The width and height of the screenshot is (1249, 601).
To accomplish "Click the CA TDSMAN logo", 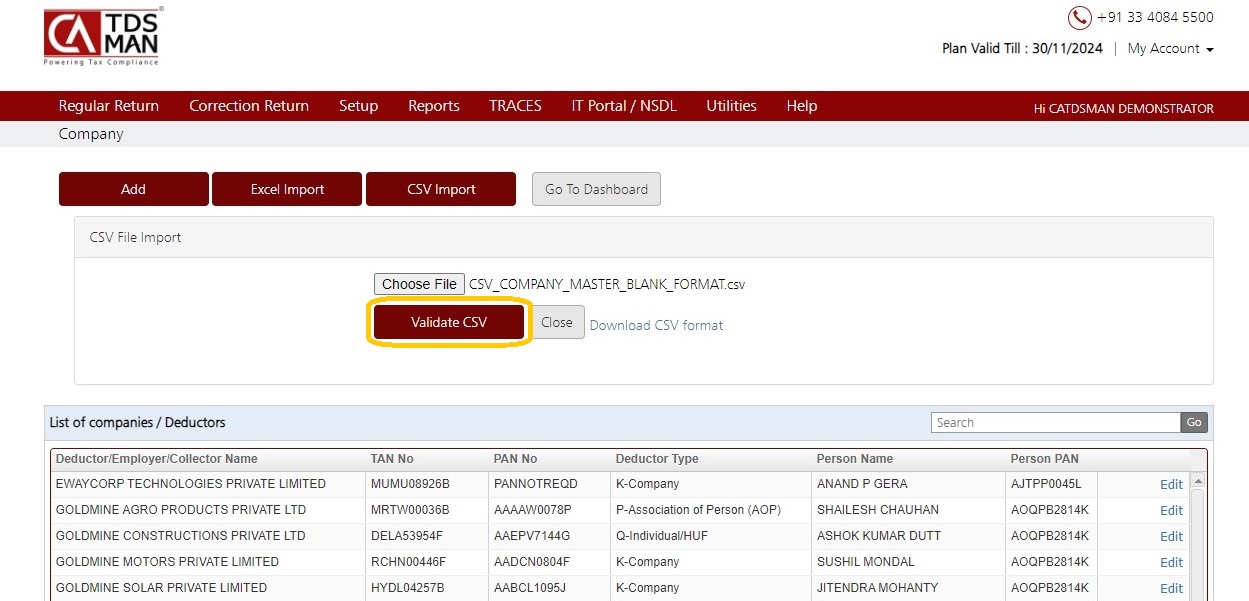I will coord(101,37).
